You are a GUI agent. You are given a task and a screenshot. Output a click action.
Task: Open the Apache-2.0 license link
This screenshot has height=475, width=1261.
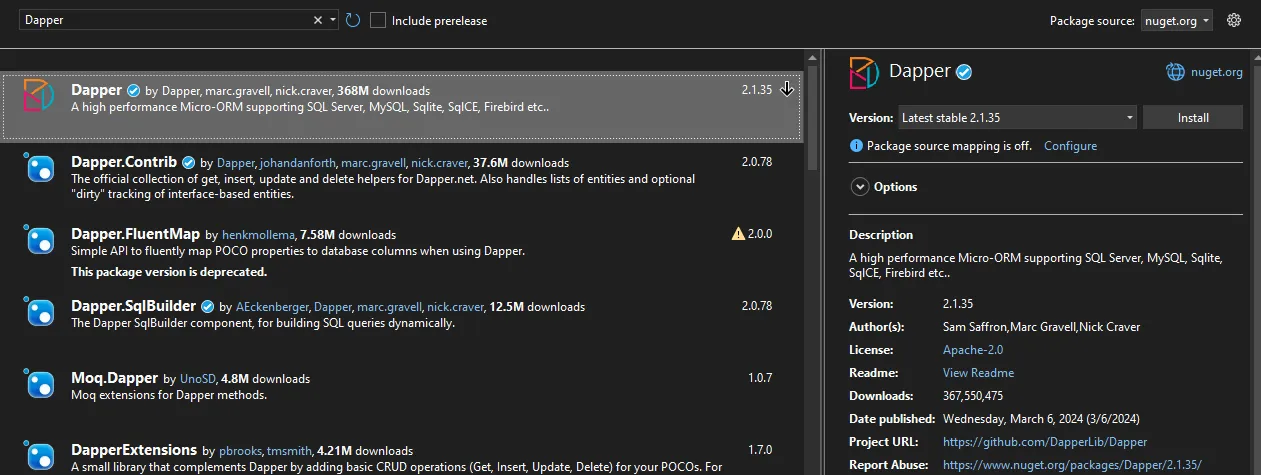coord(972,350)
